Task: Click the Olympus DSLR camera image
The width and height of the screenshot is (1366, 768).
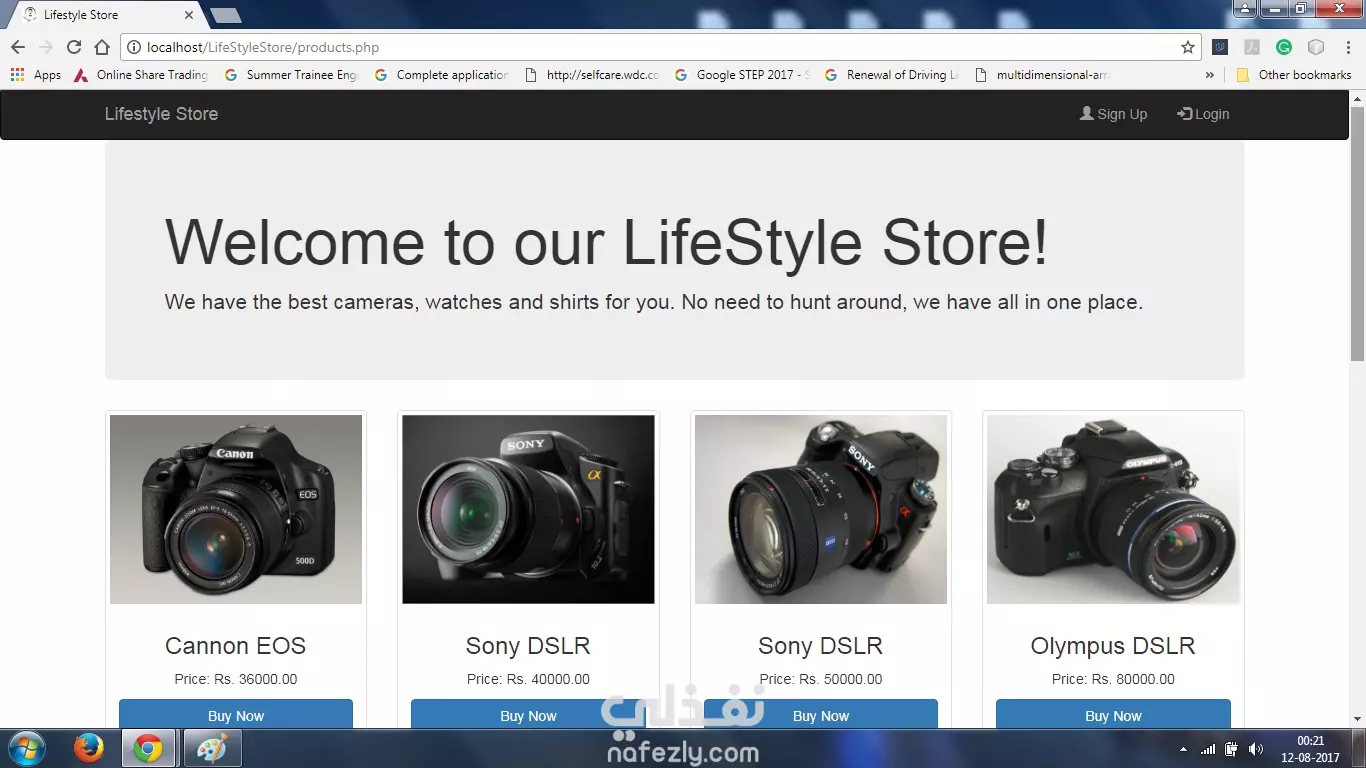Action: coord(1113,509)
